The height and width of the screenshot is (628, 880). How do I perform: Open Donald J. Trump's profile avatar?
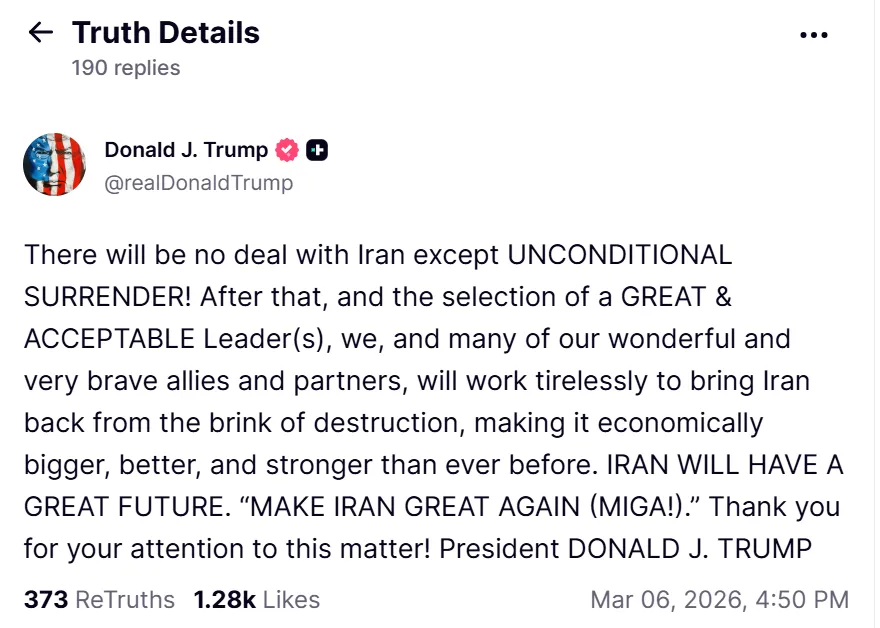[54, 165]
